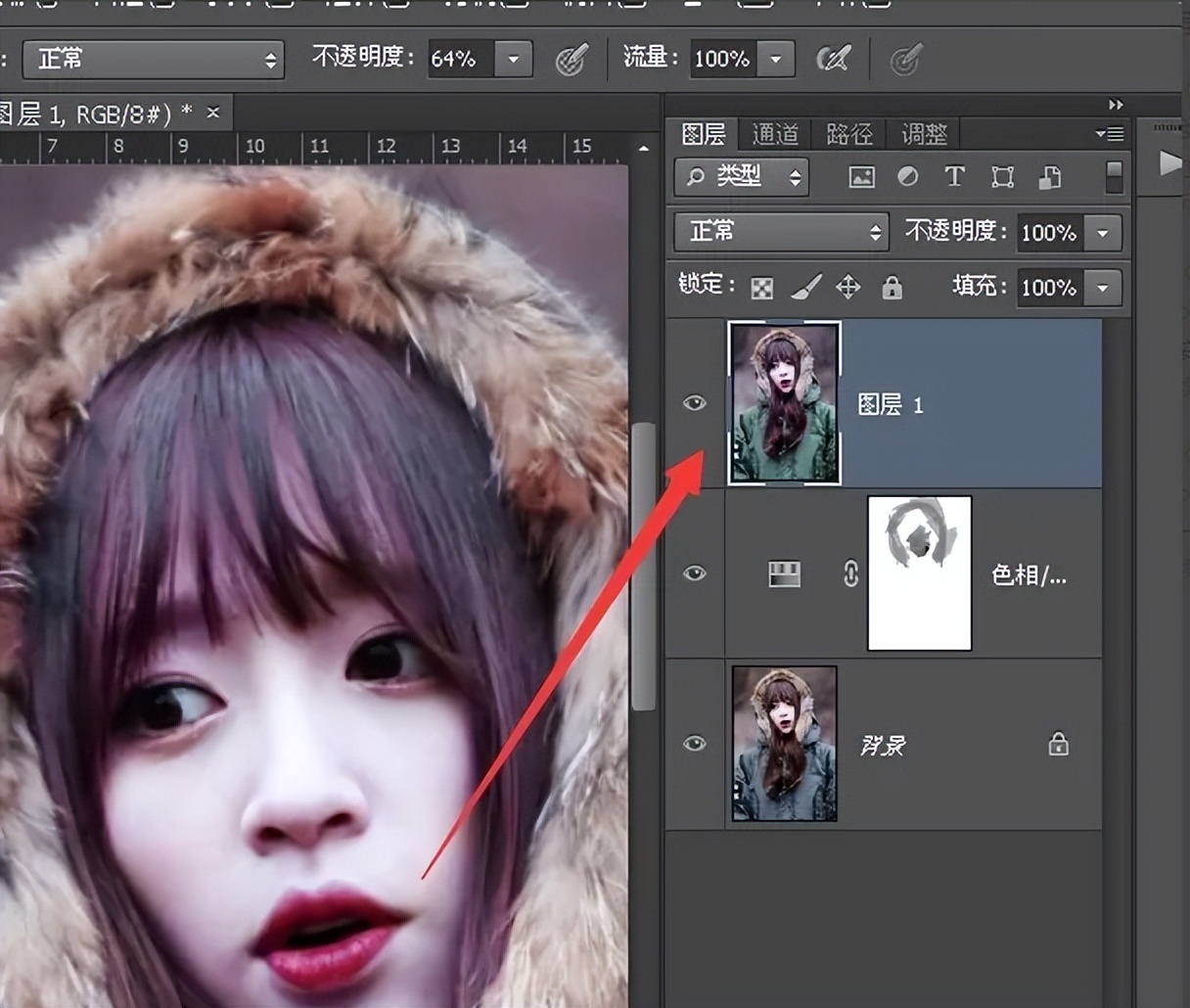Open the layer blend mode 正常 dropdown
Screen dimensions: 1190x1008
pos(780,232)
